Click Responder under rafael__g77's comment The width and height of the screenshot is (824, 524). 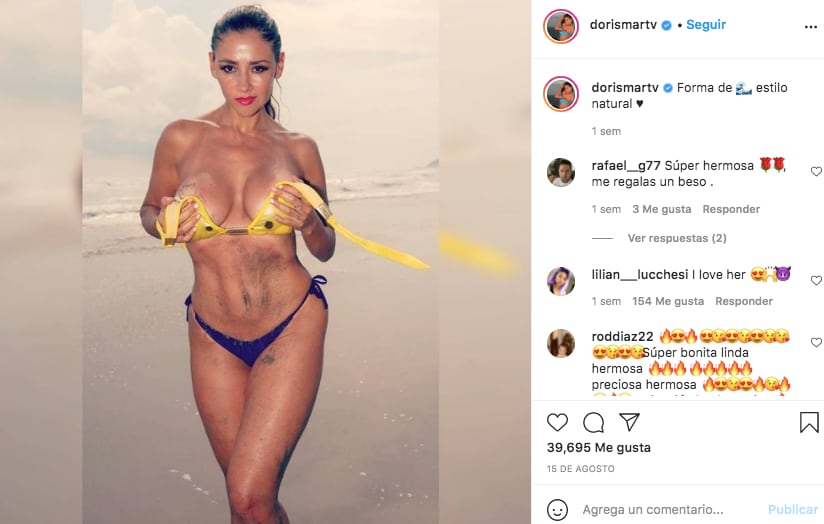731,209
